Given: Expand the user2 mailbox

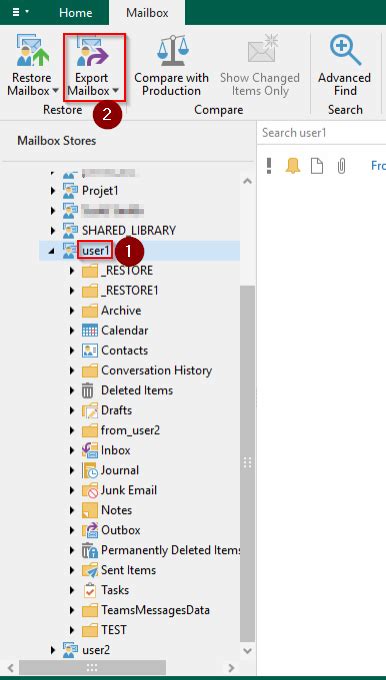Looking at the screenshot, I should click(x=53, y=650).
